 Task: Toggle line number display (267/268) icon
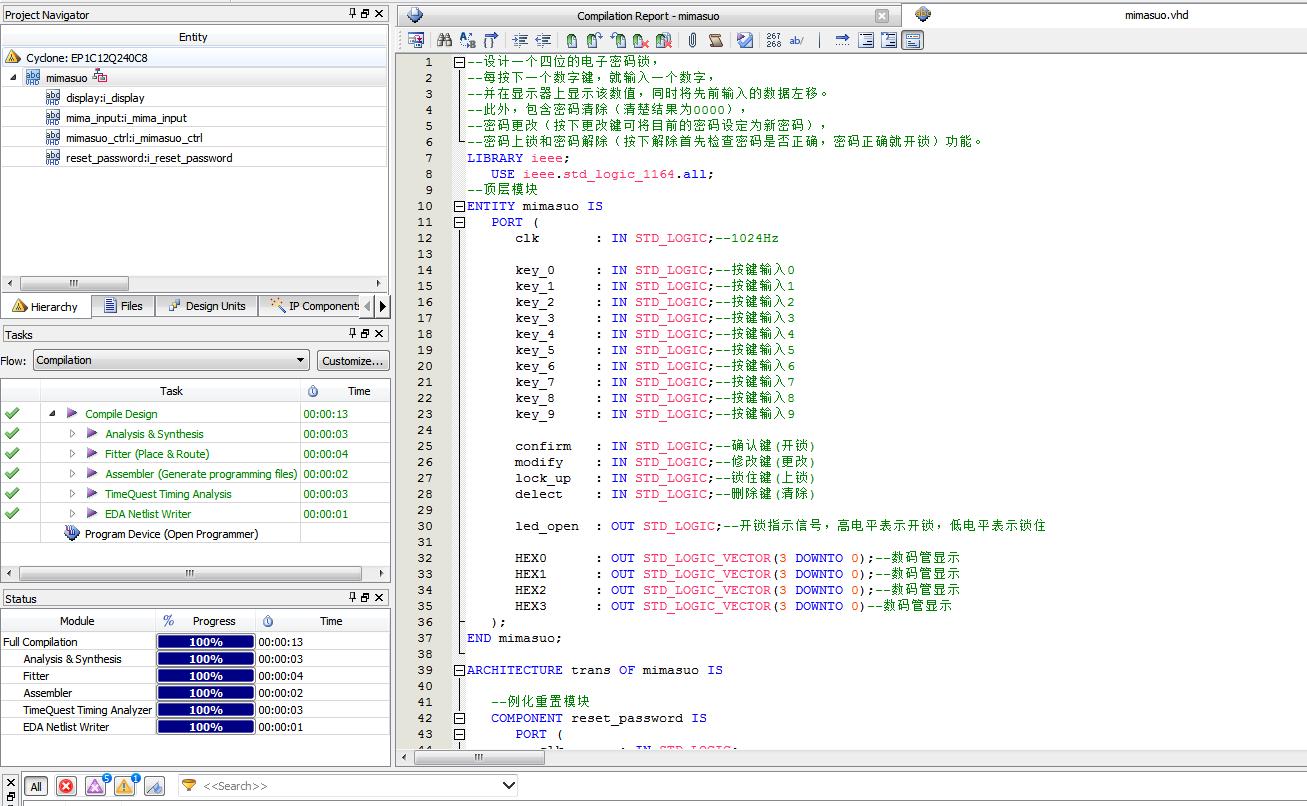click(773, 40)
